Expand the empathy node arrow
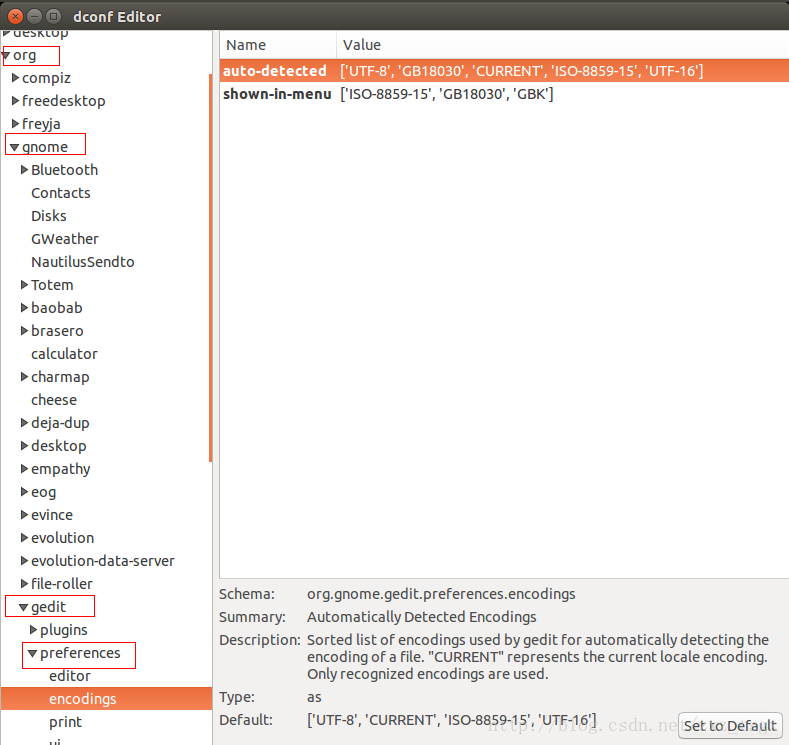This screenshot has height=745, width=789. click(x=24, y=468)
